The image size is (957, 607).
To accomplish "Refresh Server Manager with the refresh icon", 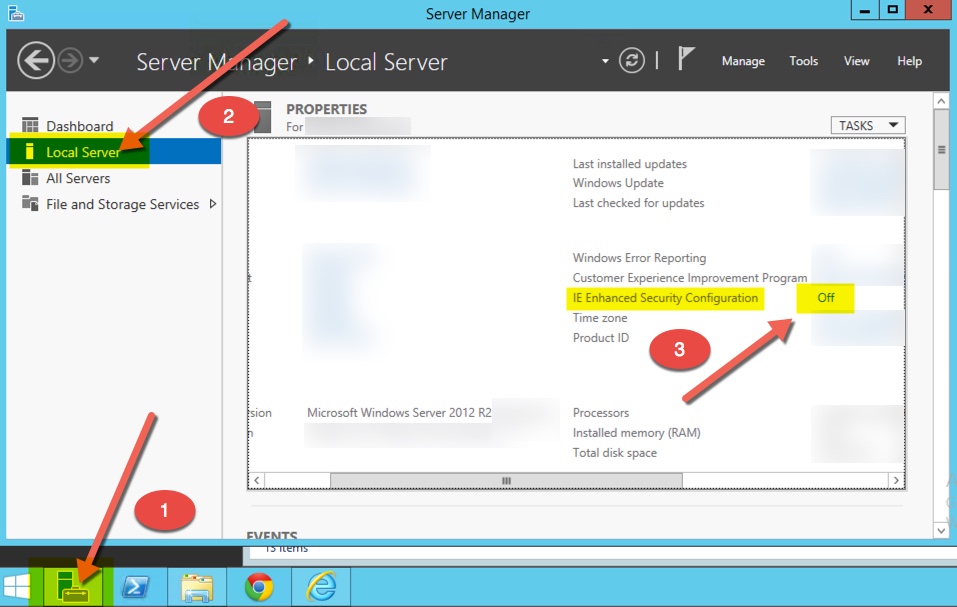I will [632, 60].
